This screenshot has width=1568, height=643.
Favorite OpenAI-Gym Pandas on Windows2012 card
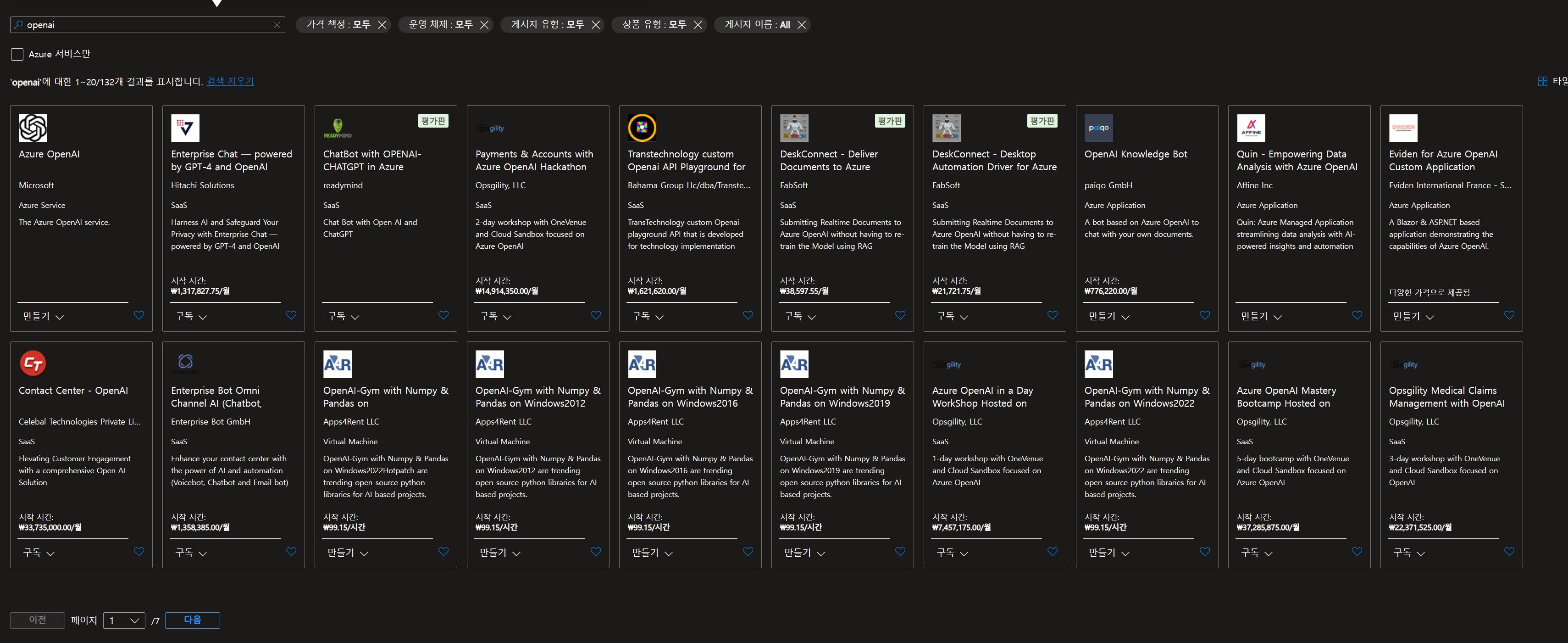point(595,552)
